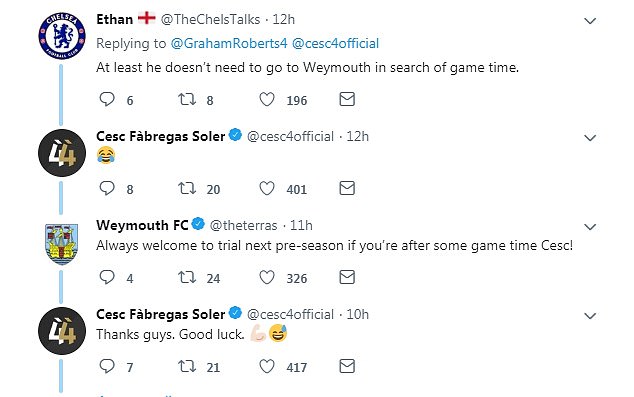This screenshot has width=634, height=397.
Task: View Chelsea crest avatar of Ethan
Action: [62, 36]
